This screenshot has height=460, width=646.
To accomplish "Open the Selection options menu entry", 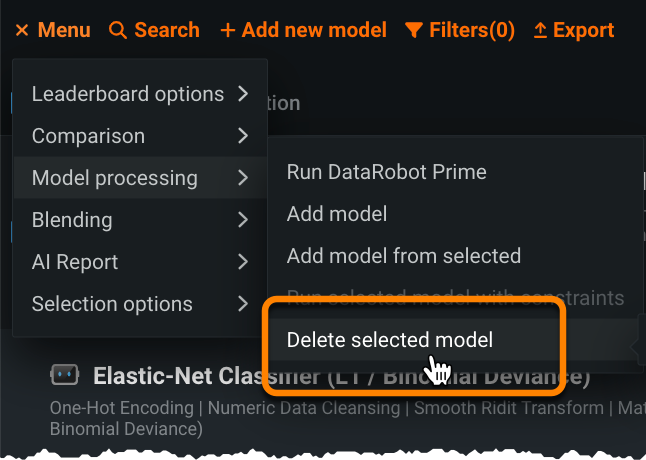I will pos(112,304).
